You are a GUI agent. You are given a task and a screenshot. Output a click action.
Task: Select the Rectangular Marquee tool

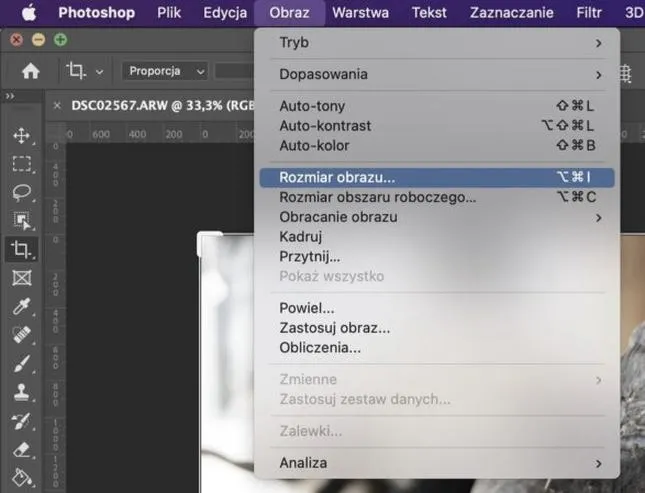pyautogui.click(x=21, y=163)
